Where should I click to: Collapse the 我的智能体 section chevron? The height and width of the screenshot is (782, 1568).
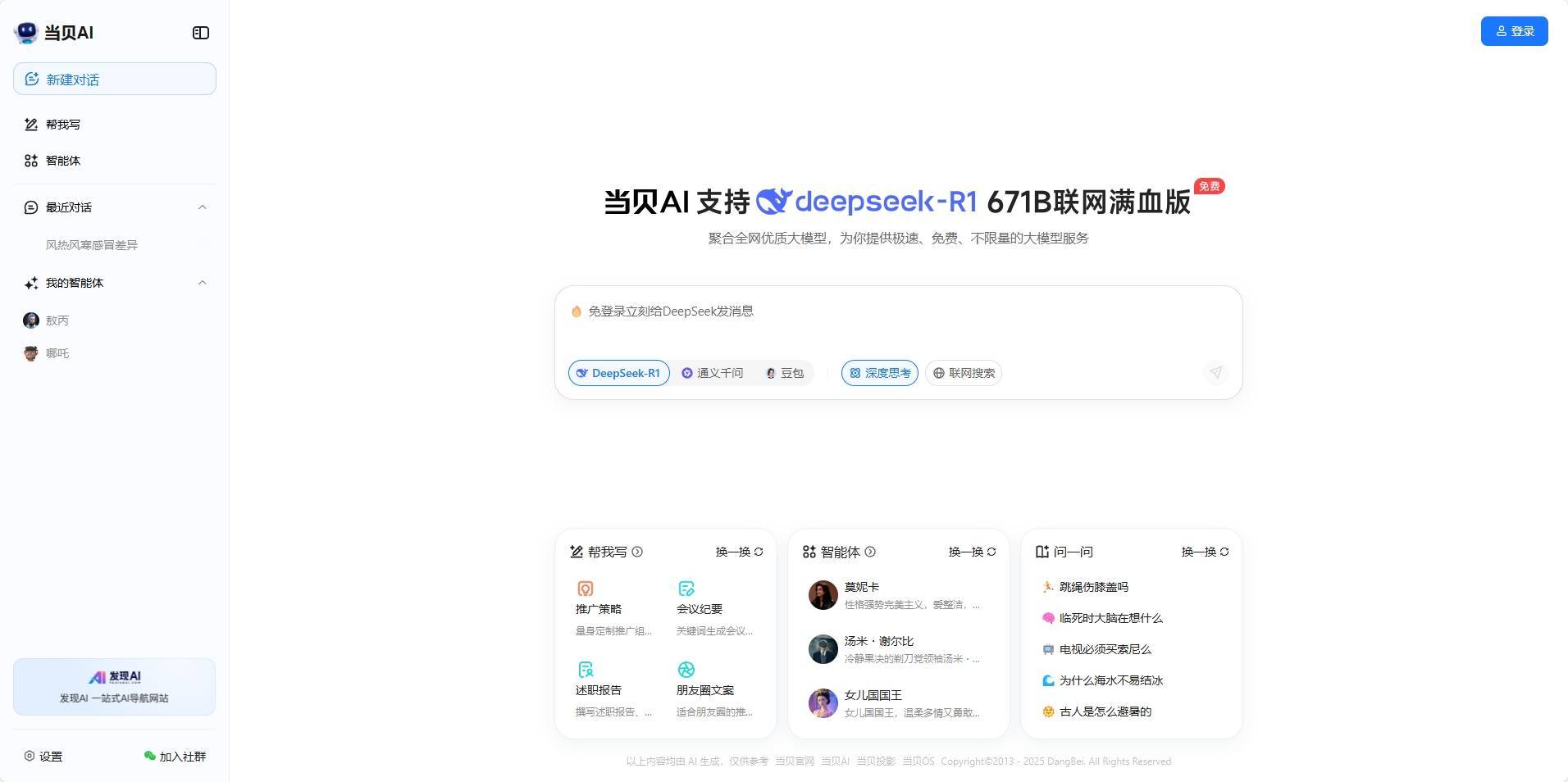[x=203, y=283]
